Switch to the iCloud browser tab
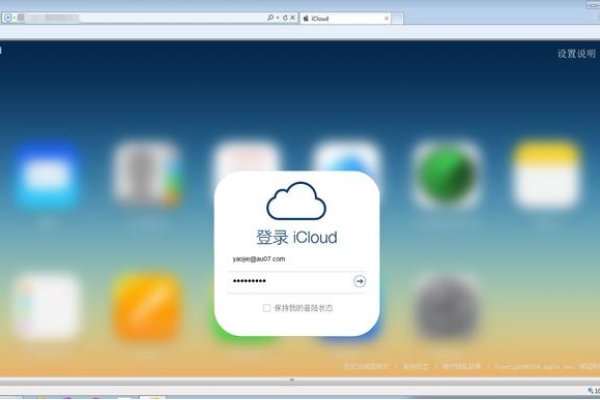Viewport: 600px width, 400px height. click(x=344, y=18)
